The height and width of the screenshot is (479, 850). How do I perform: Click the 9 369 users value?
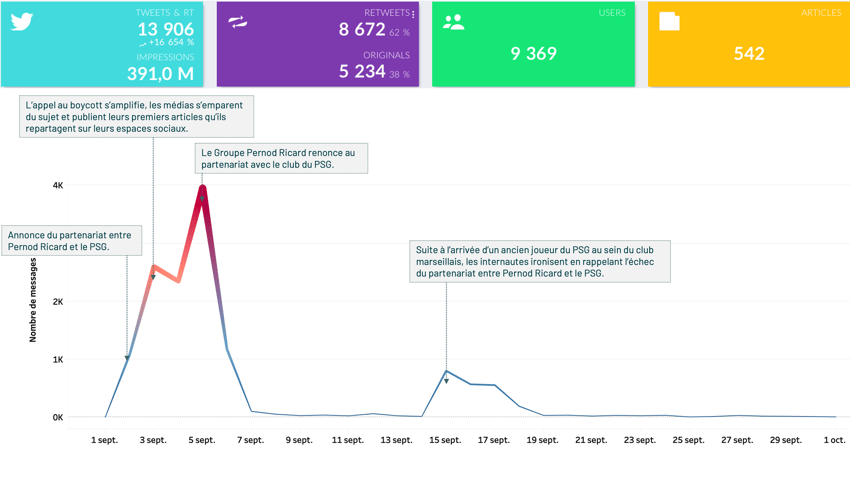[x=533, y=53]
